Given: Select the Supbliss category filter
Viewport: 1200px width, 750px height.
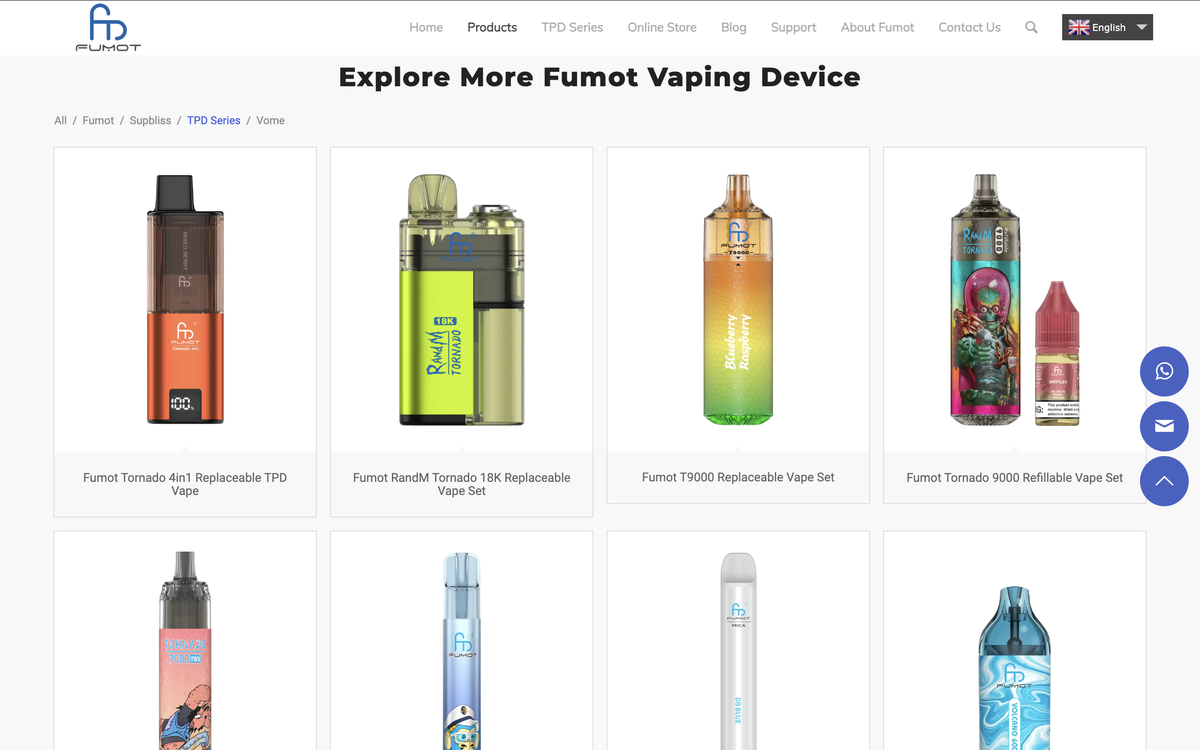Looking at the screenshot, I should 150,120.
